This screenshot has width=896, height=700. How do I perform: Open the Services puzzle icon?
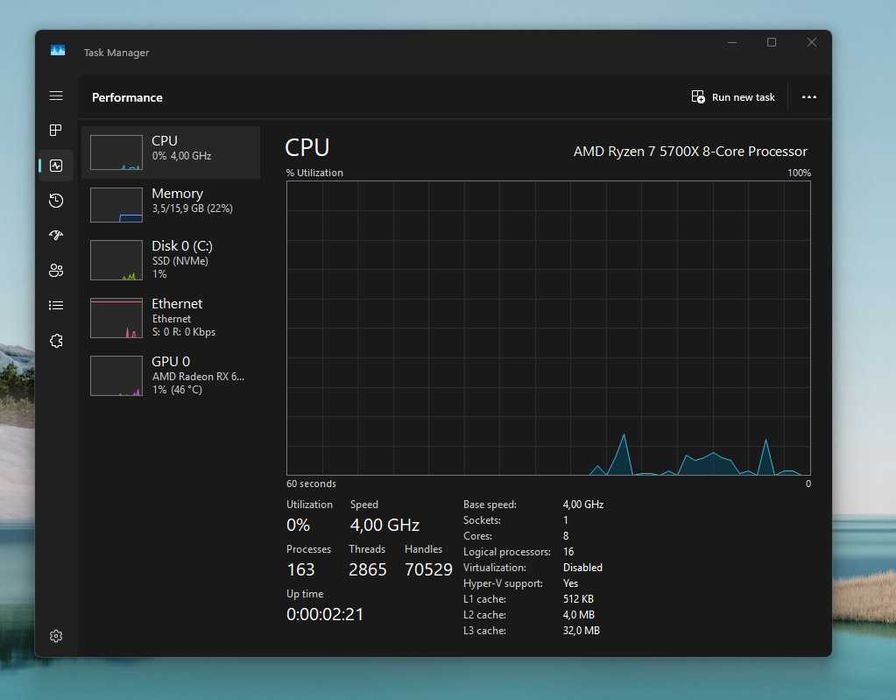56,341
